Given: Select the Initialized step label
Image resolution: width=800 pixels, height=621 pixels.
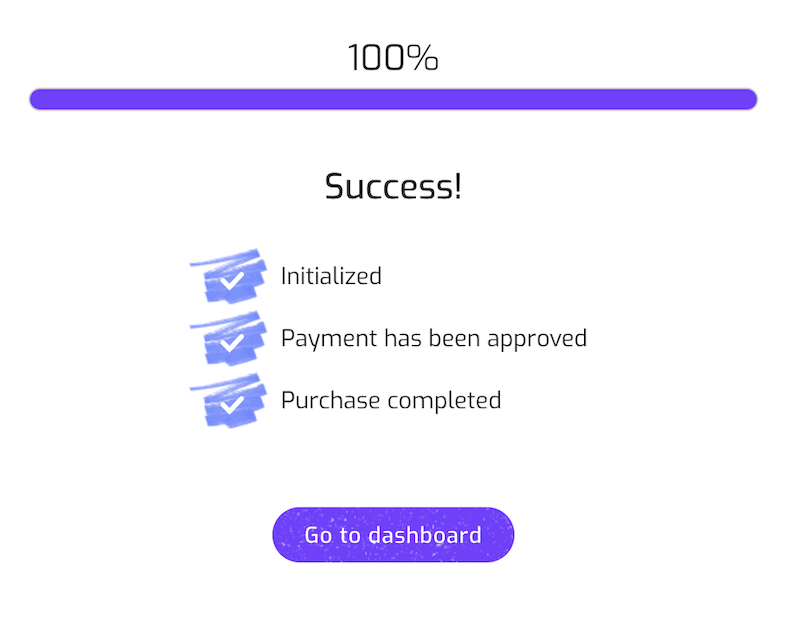Looking at the screenshot, I should (x=331, y=276).
